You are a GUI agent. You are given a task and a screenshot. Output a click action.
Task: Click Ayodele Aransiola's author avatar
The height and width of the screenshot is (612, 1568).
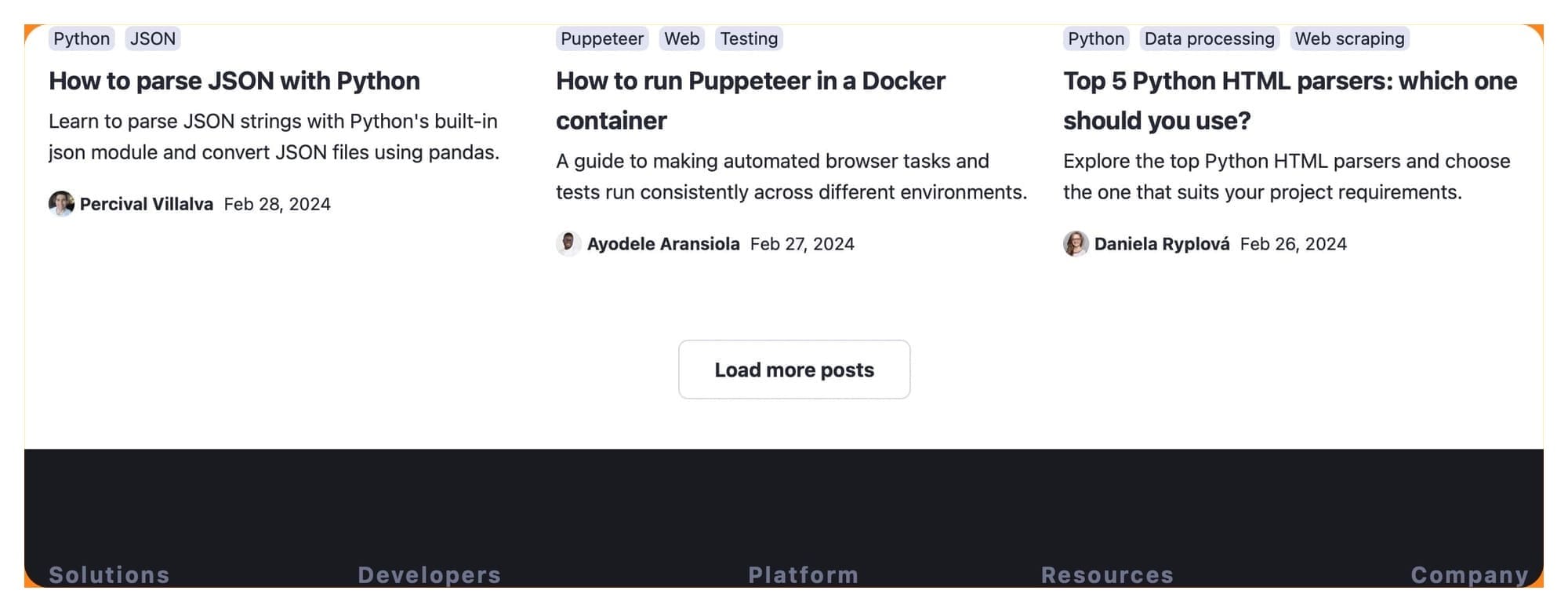568,244
